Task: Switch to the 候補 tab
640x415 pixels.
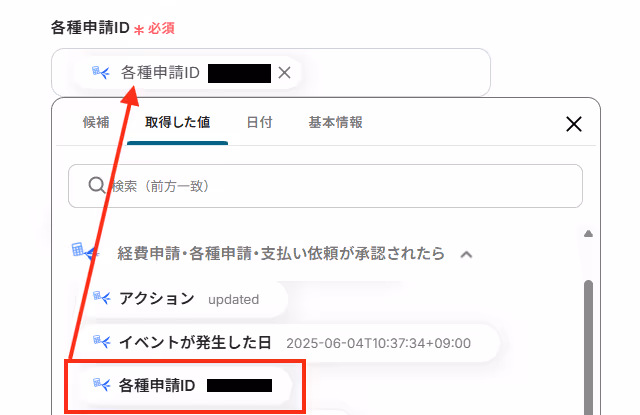Action: pyautogui.click(x=96, y=122)
